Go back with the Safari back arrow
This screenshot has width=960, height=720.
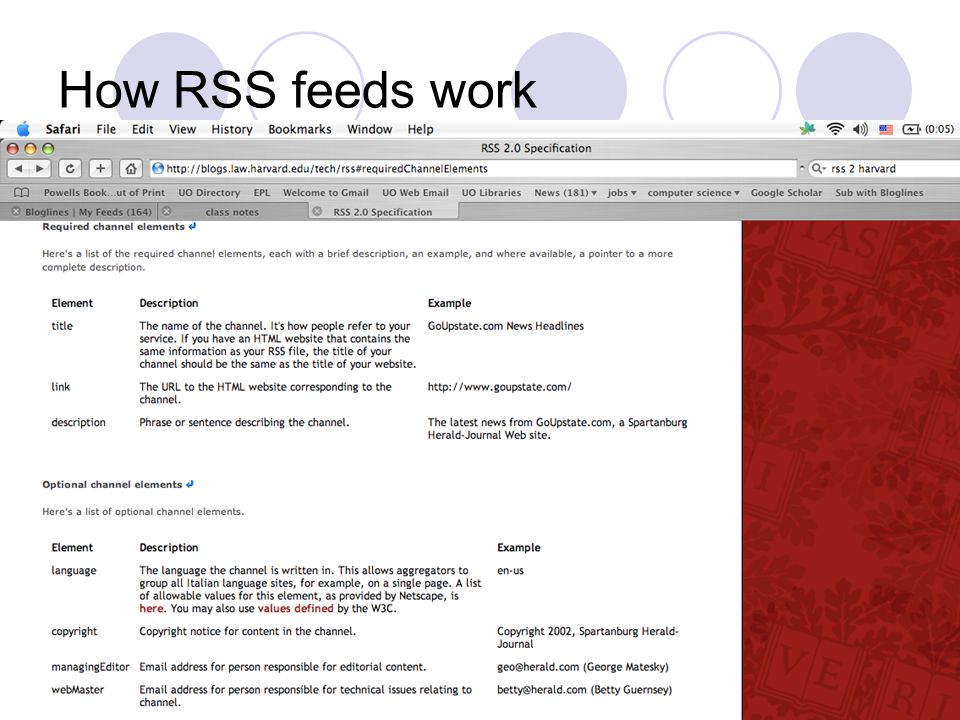18,168
